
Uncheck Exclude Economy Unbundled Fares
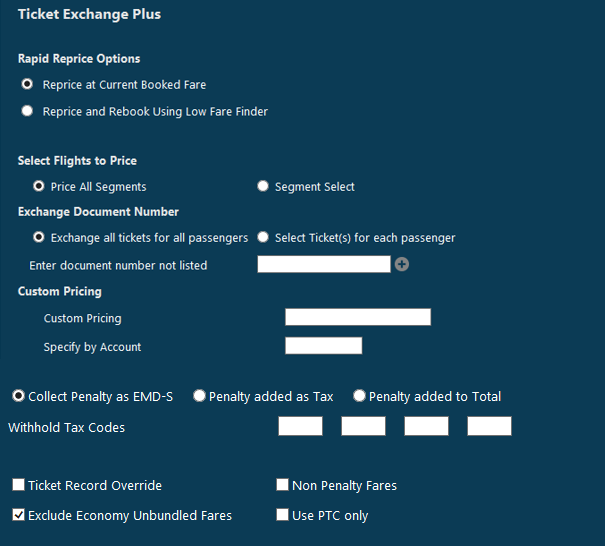click(18, 515)
